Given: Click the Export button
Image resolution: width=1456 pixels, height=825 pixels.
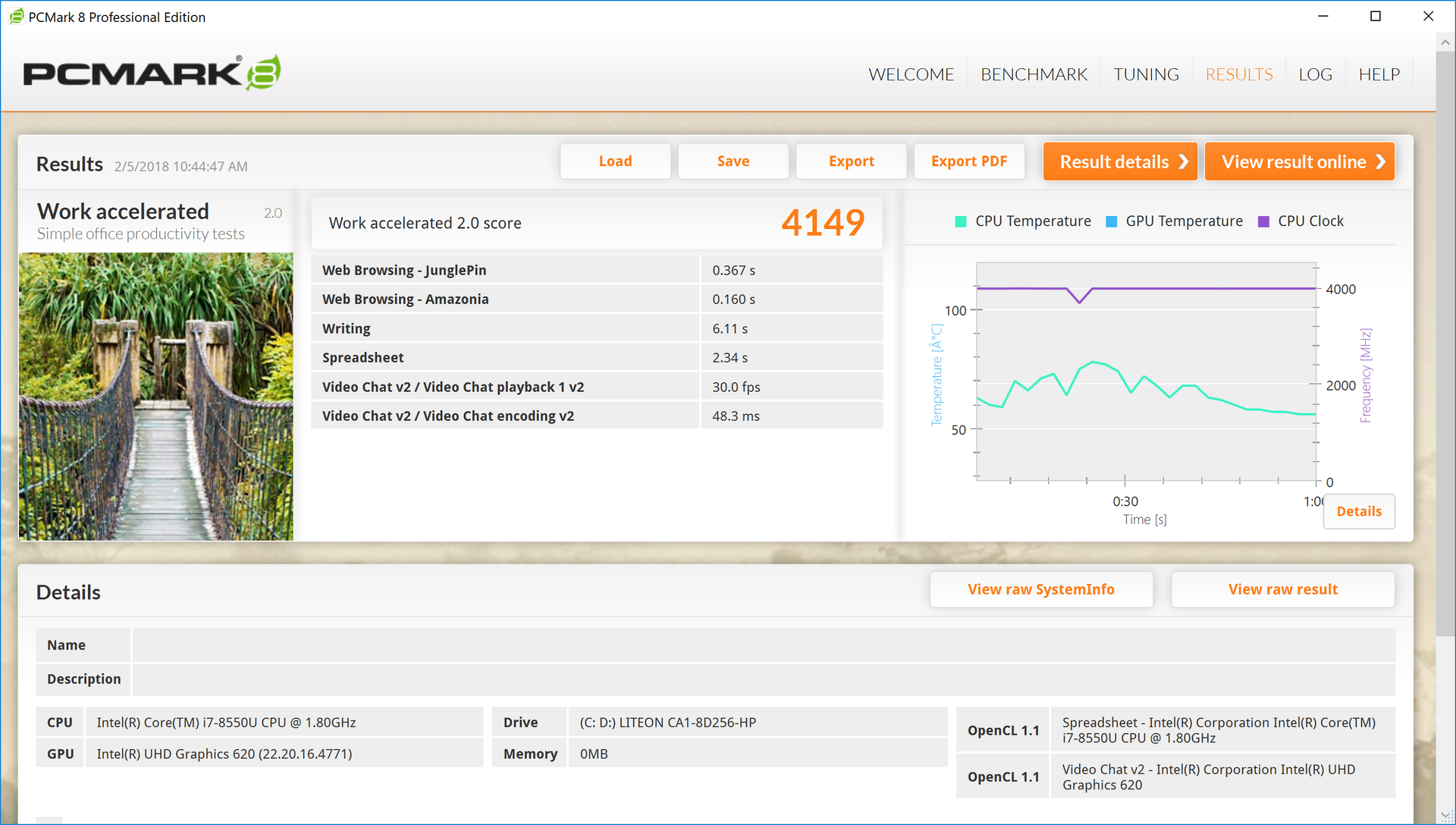Looking at the screenshot, I should coord(851,162).
